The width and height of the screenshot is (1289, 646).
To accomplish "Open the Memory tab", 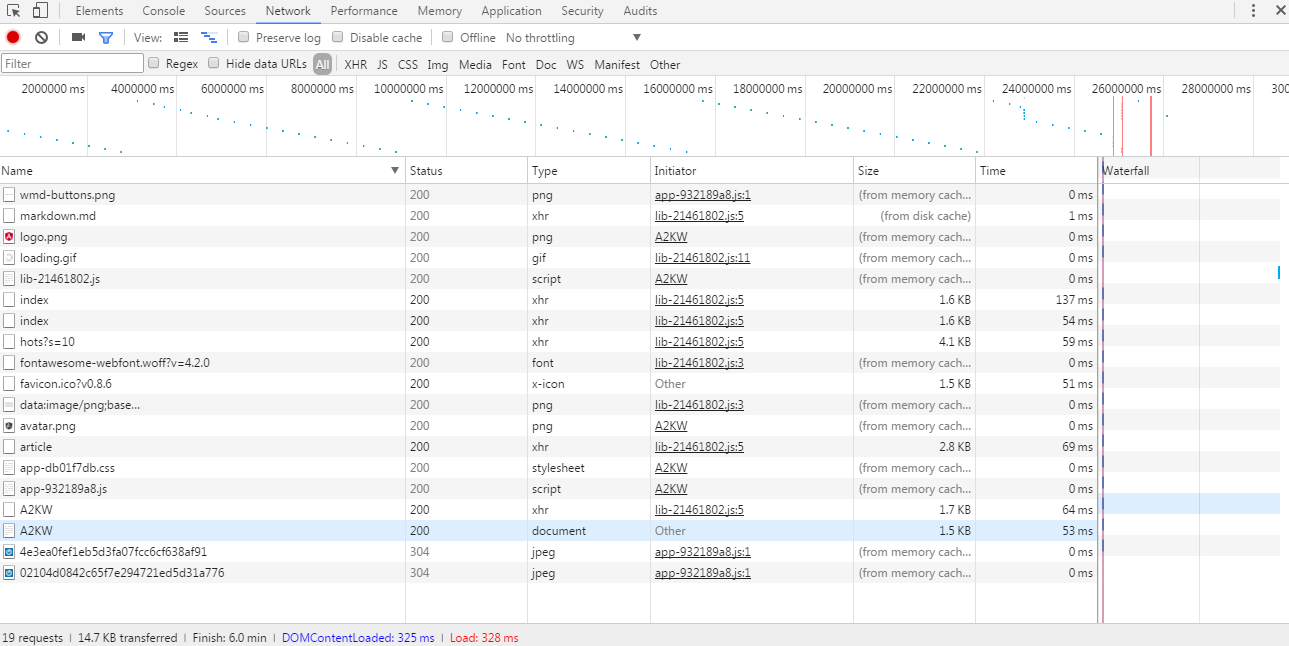I will [440, 11].
